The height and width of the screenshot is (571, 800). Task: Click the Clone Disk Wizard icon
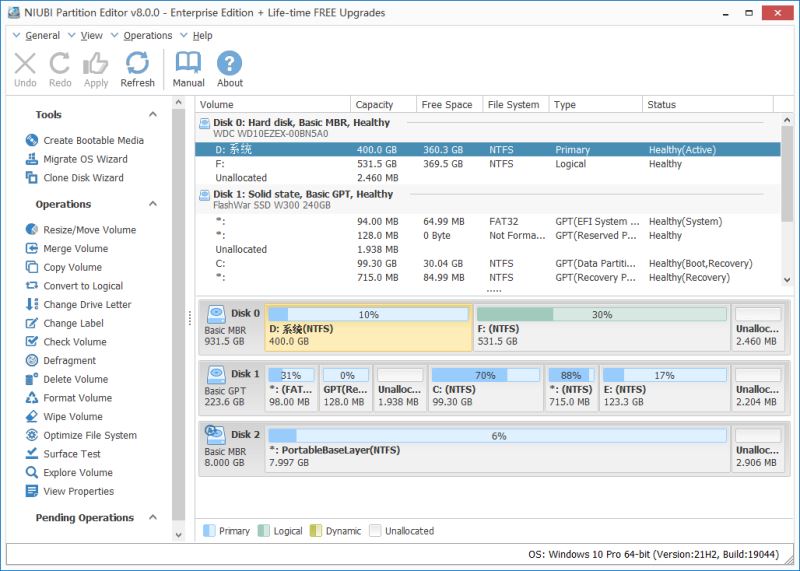[32, 178]
